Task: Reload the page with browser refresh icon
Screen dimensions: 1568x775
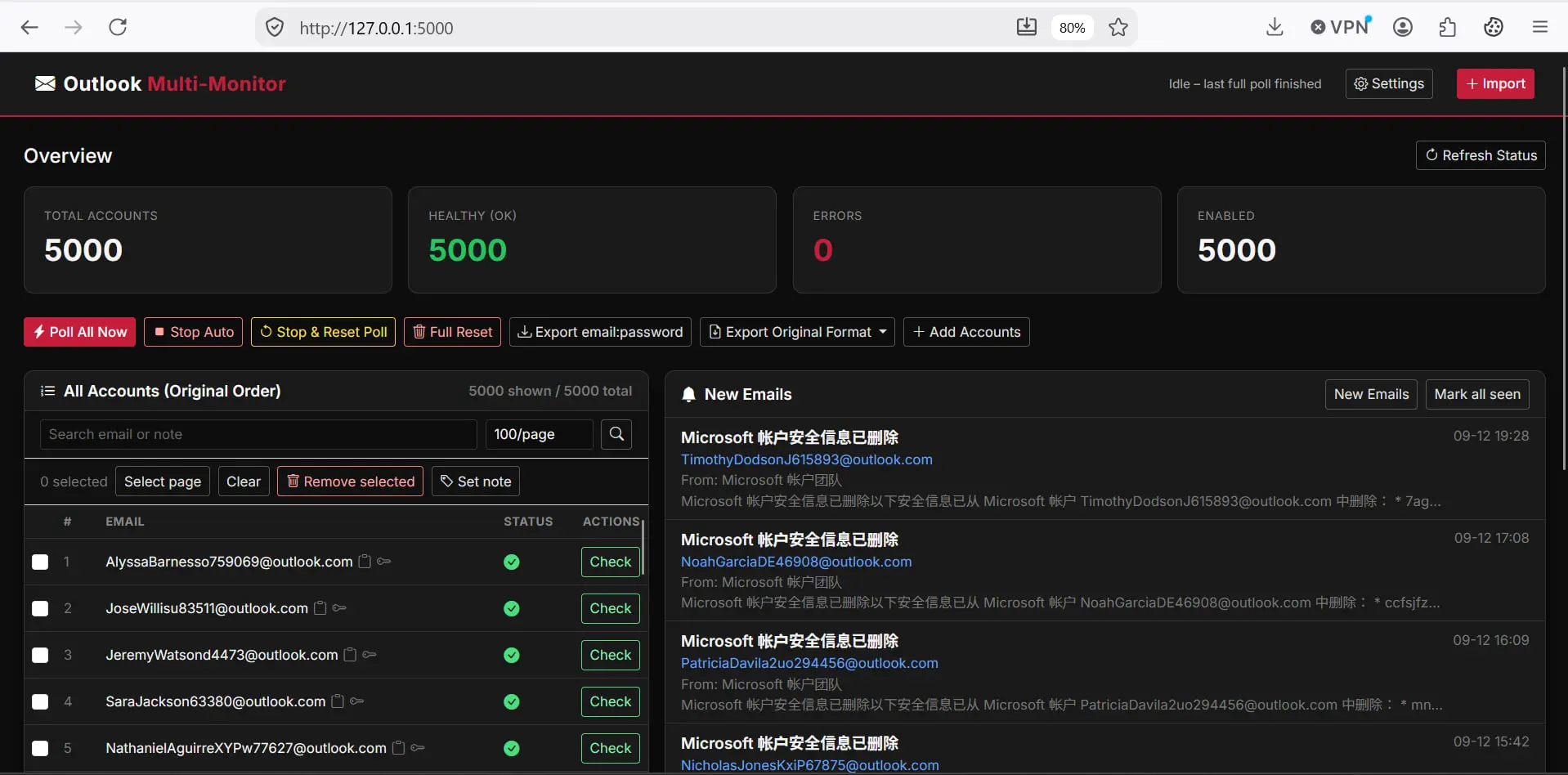Action: click(118, 27)
